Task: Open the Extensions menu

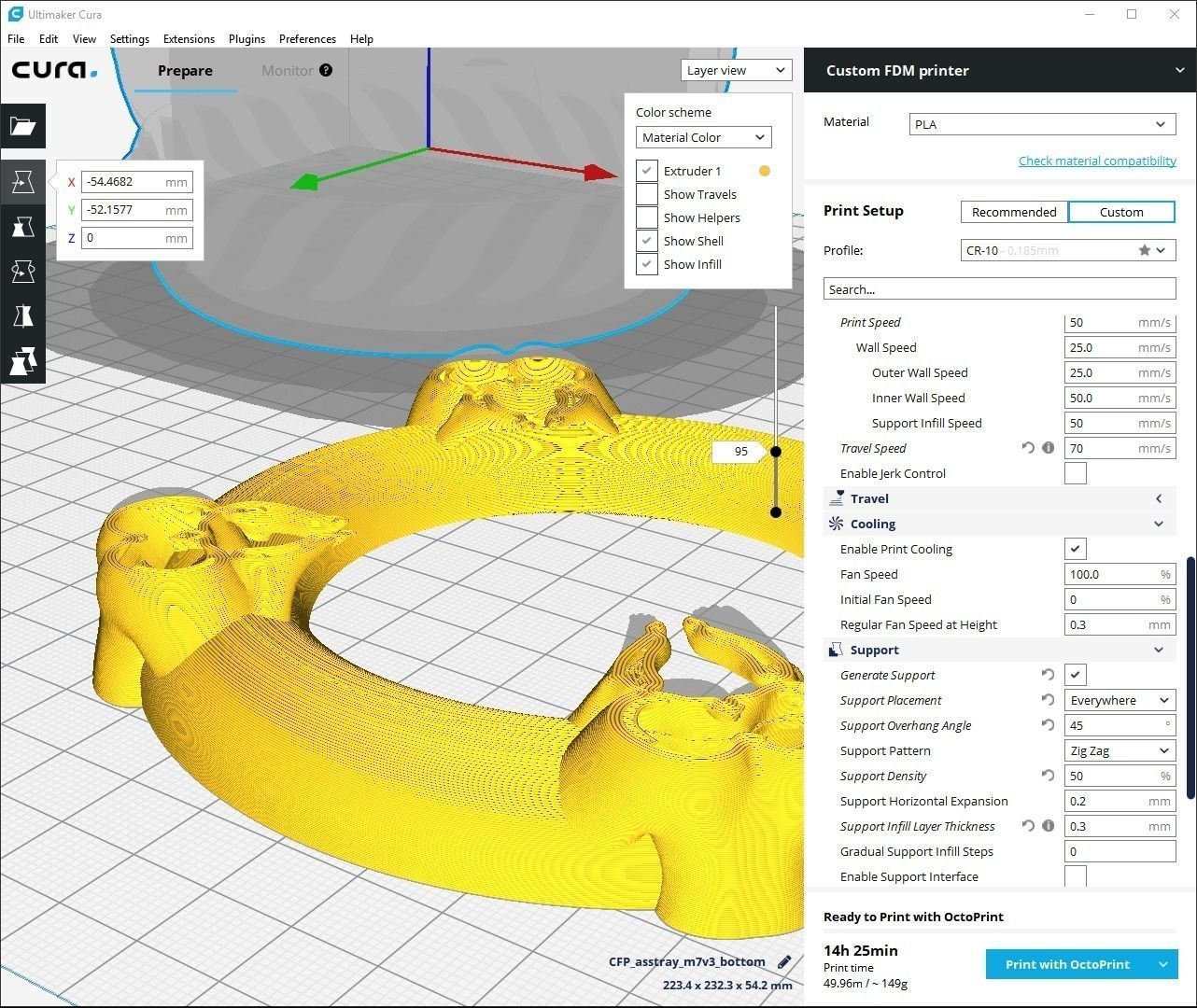Action: click(x=189, y=38)
